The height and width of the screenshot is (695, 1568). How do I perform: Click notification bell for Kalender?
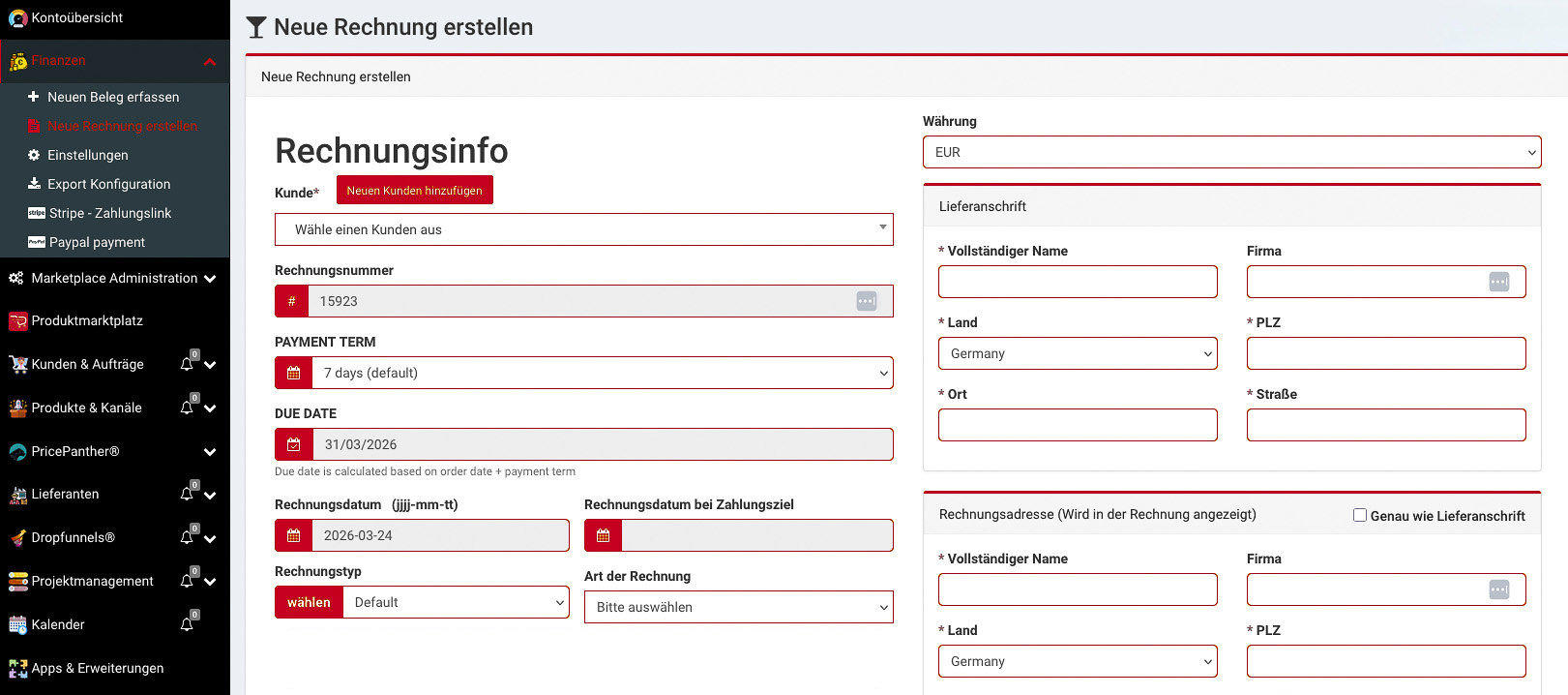(x=187, y=624)
